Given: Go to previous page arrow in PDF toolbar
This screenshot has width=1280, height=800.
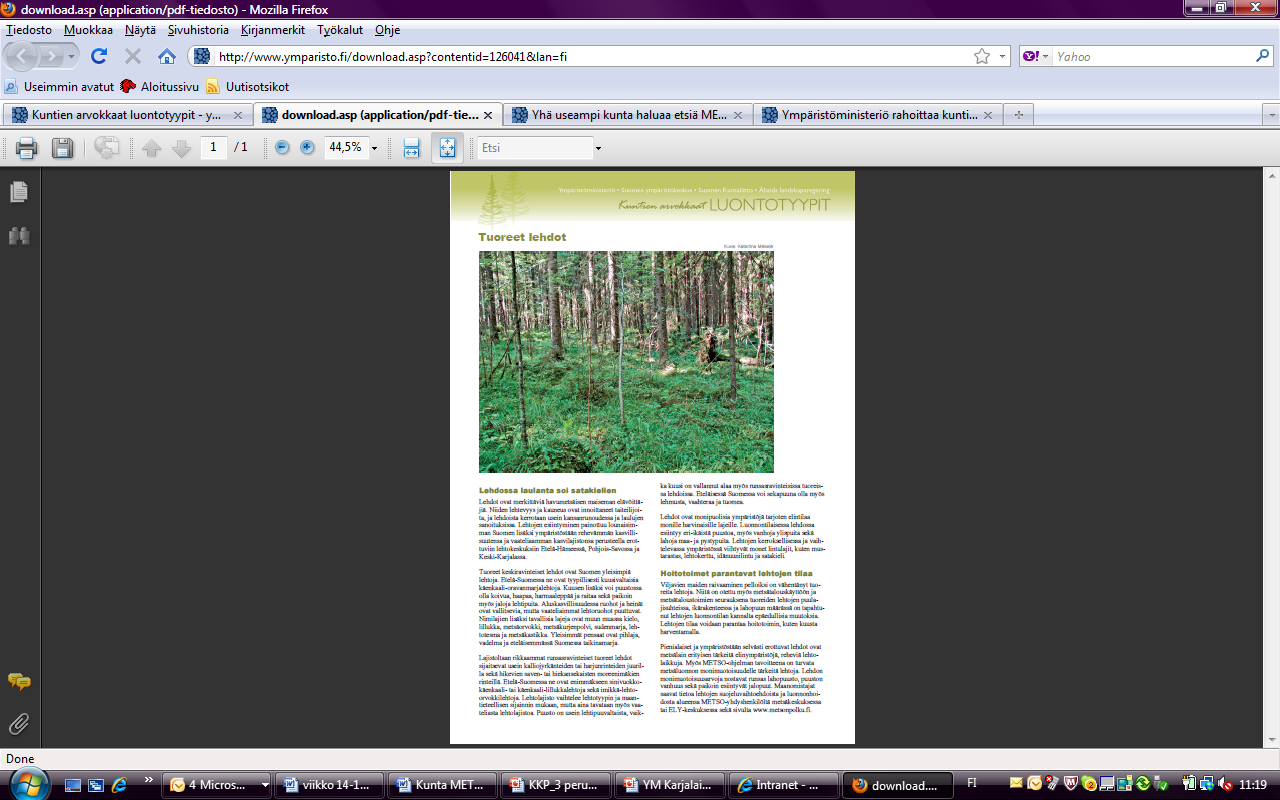Looking at the screenshot, I should click(x=151, y=148).
